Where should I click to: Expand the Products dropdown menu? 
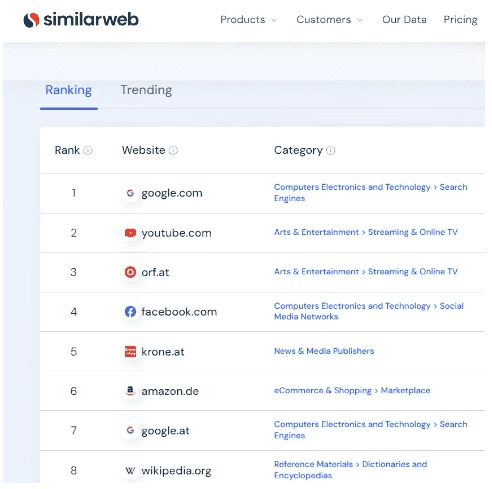[x=248, y=20]
